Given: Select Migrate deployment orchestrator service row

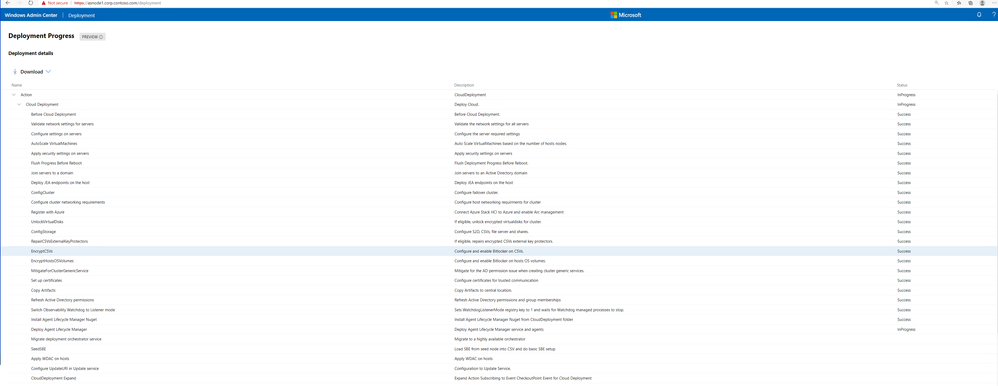Looking at the screenshot, I should (x=499, y=340).
